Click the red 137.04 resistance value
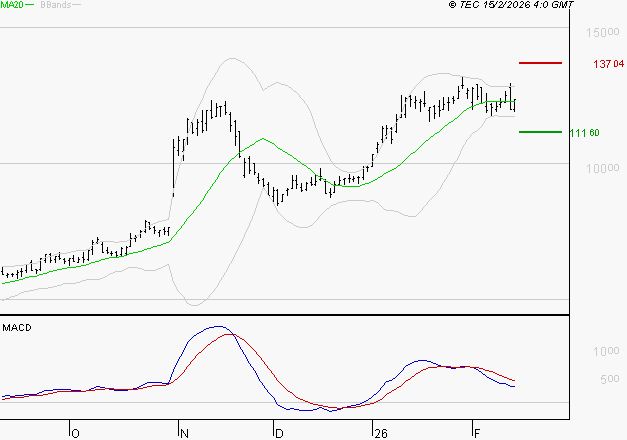This screenshot has width=627, height=440. point(609,64)
